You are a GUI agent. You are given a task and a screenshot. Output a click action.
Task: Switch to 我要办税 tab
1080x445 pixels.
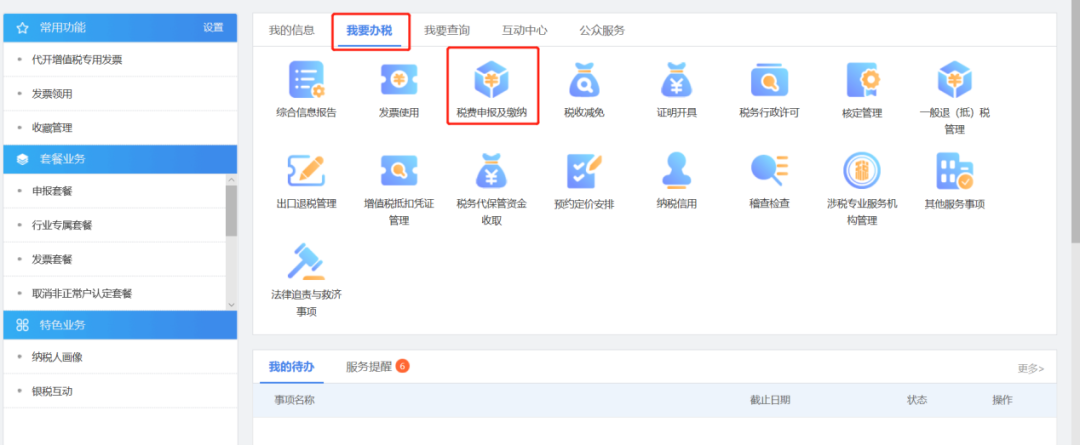(370, 30)
